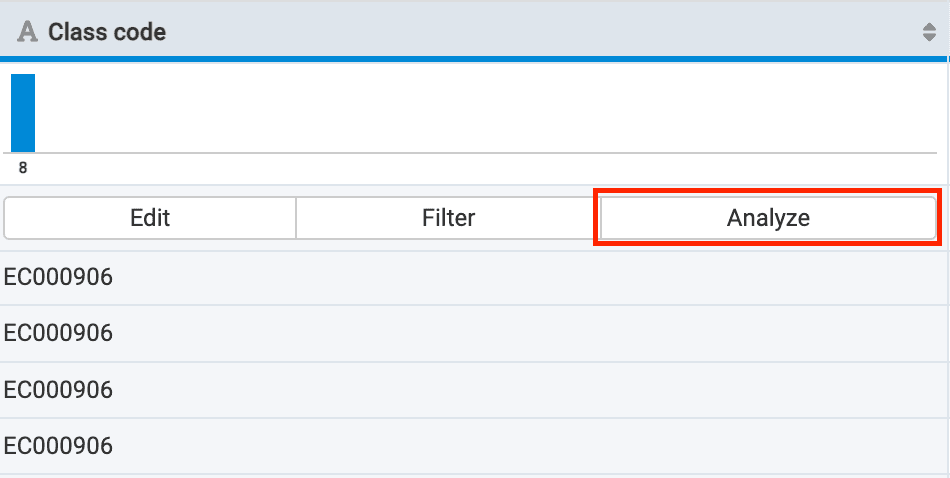Select the fourth EC000906 cell
This screenshot has height=478, width=950.
59,445
